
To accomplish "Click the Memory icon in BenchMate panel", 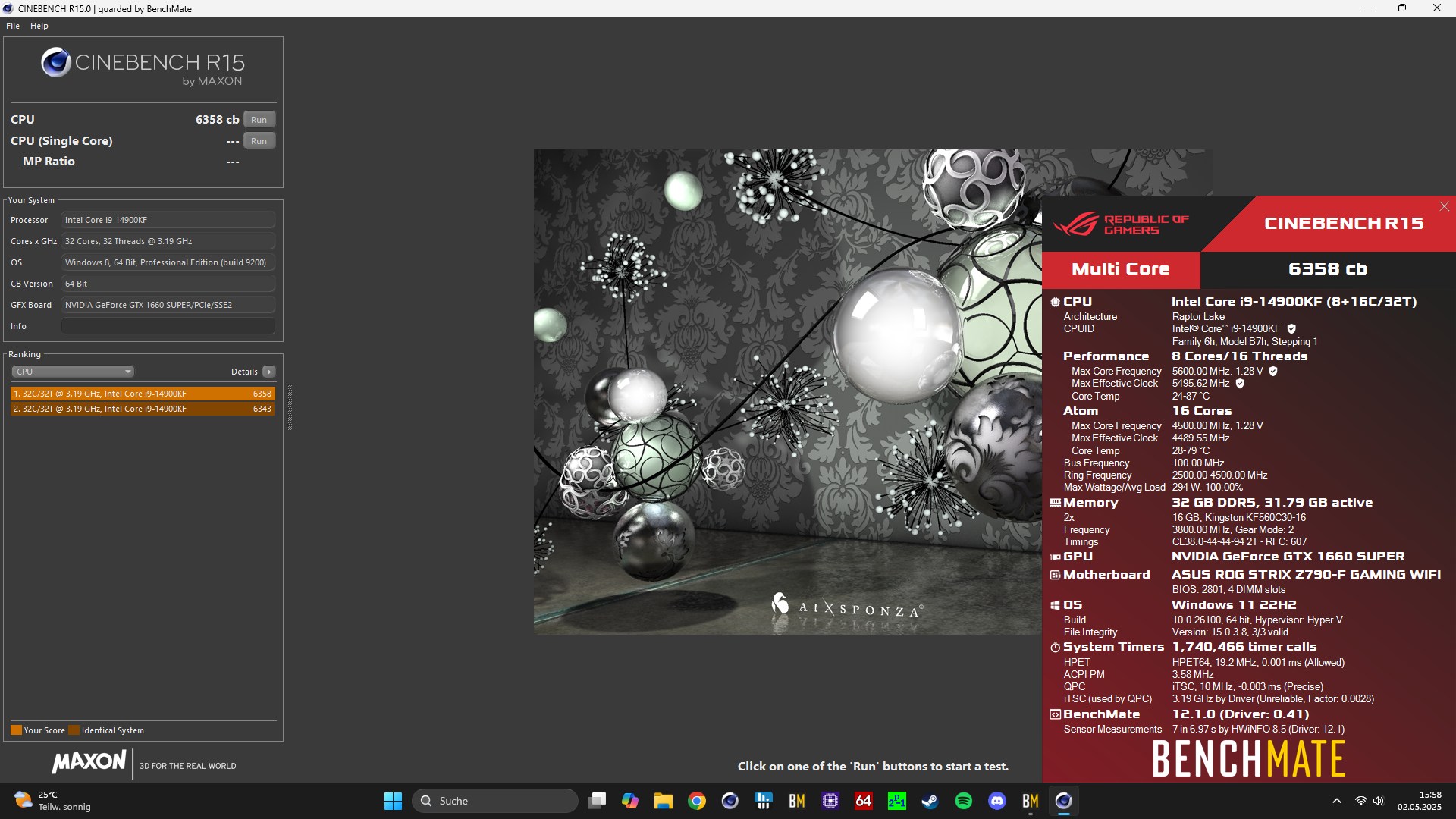I will click(x=1055, y=503).
